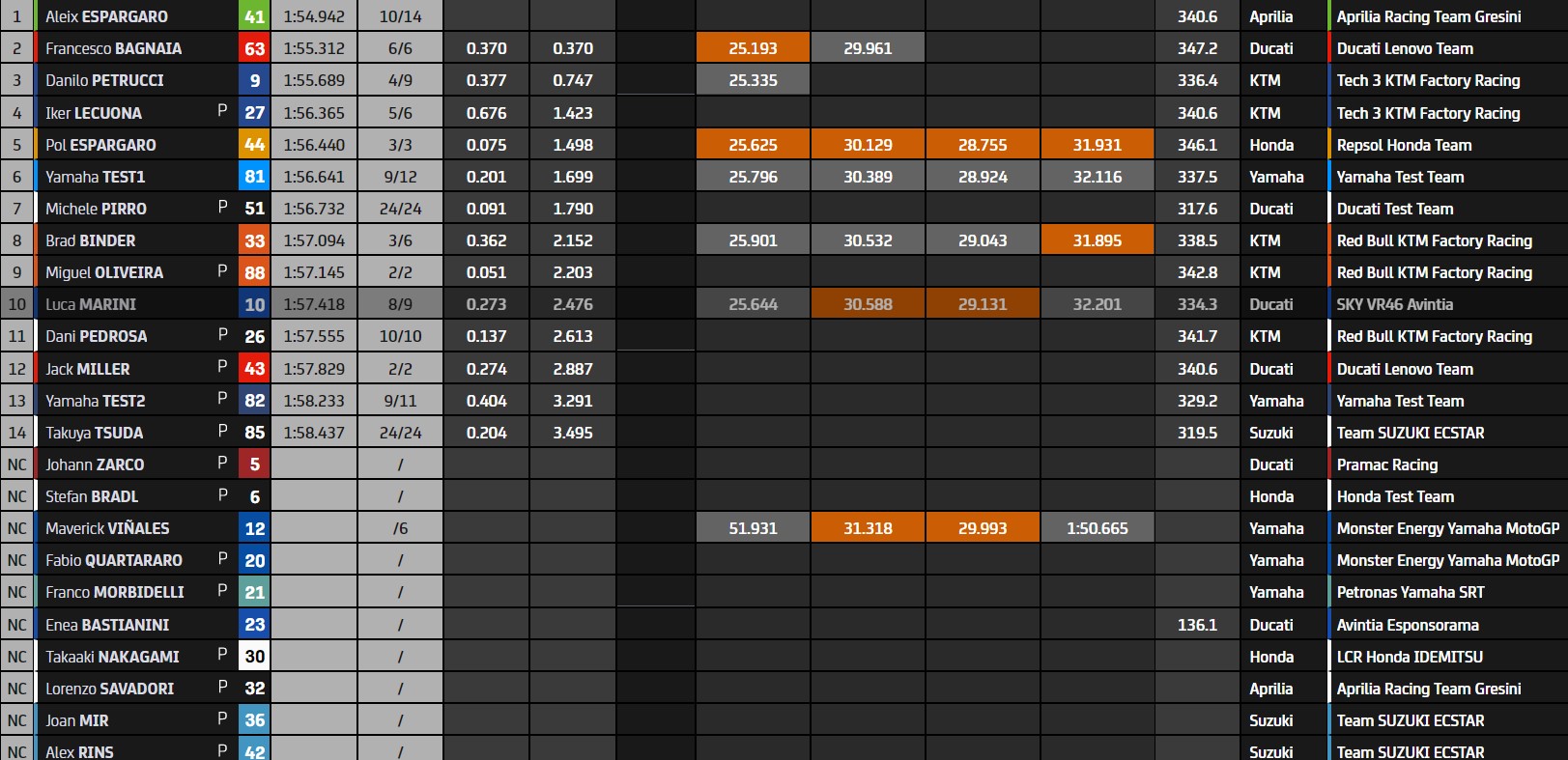
Task: Click orange sector time 31.895
Action: coord(1098,240)
